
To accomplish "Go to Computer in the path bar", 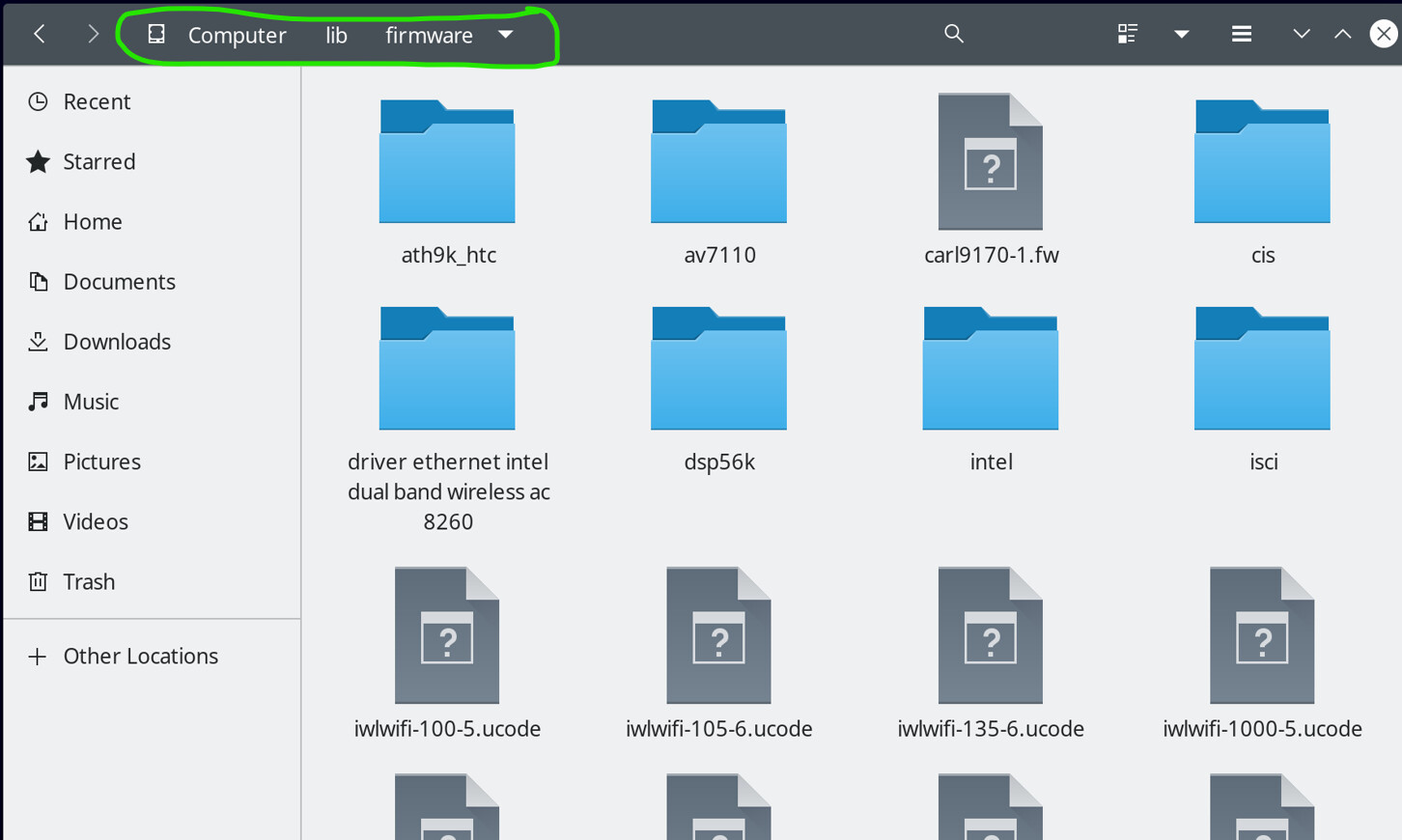I will coord(236,36).
